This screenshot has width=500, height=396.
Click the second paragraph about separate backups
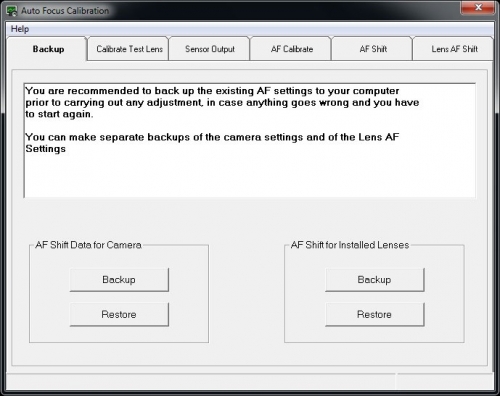(x=212, y=143)
